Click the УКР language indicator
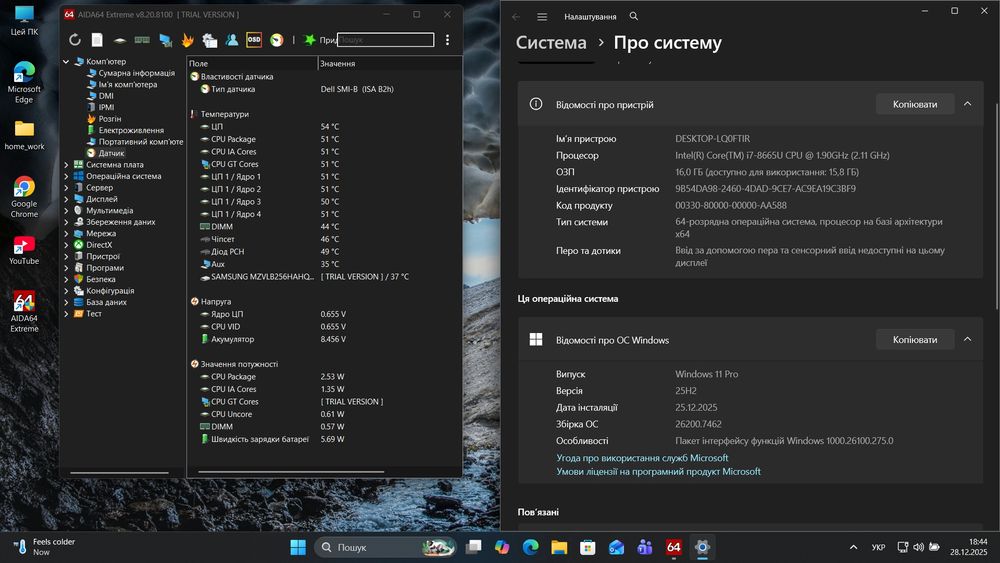1000x563 pixels. [878, 547]
